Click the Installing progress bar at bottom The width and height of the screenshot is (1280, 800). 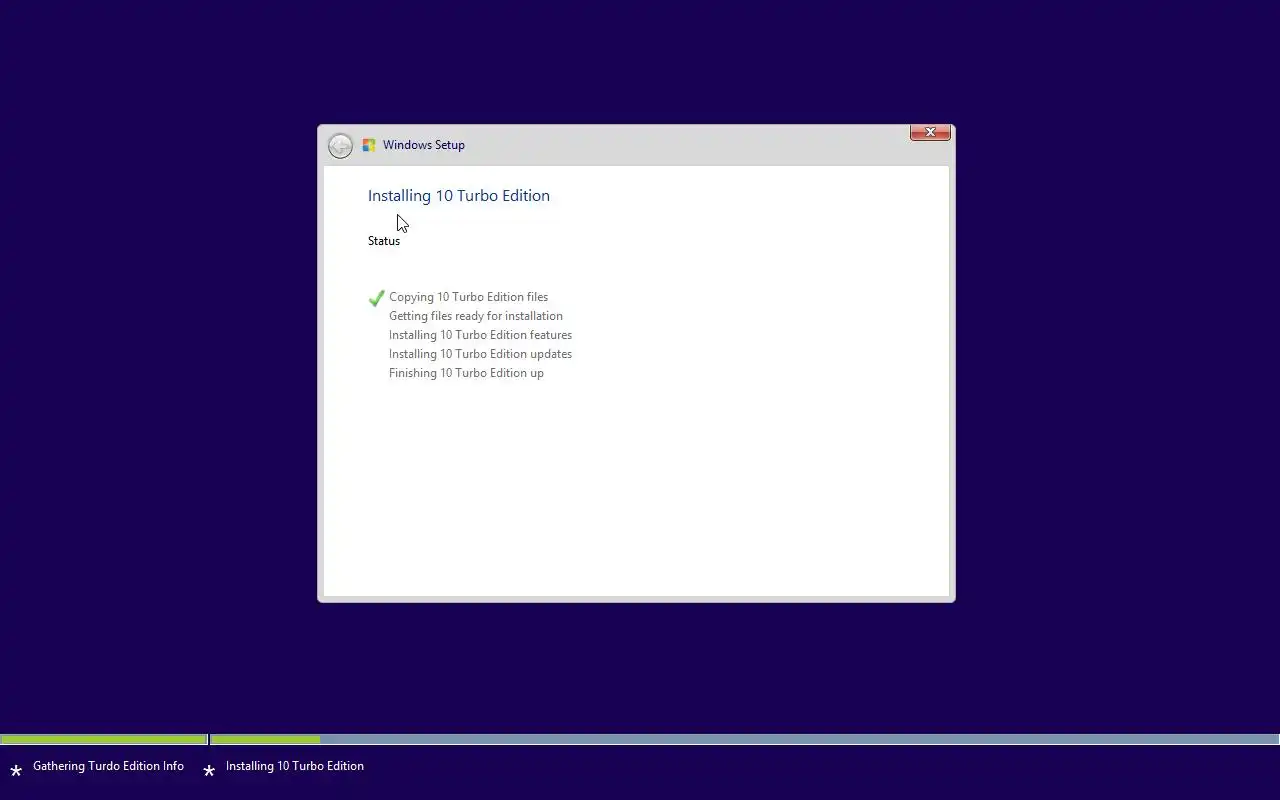click(x=745, y=740)
